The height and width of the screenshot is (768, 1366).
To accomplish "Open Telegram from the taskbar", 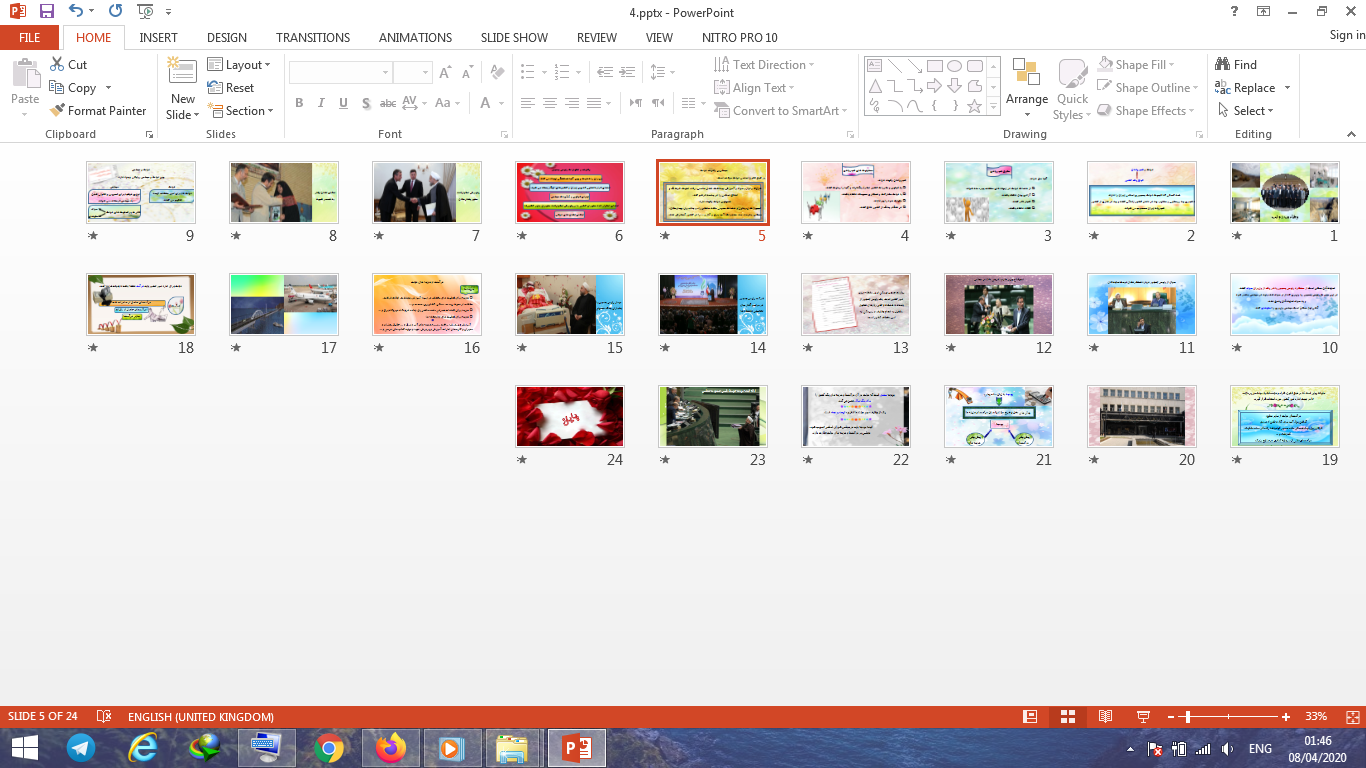I will click(81, 748).
